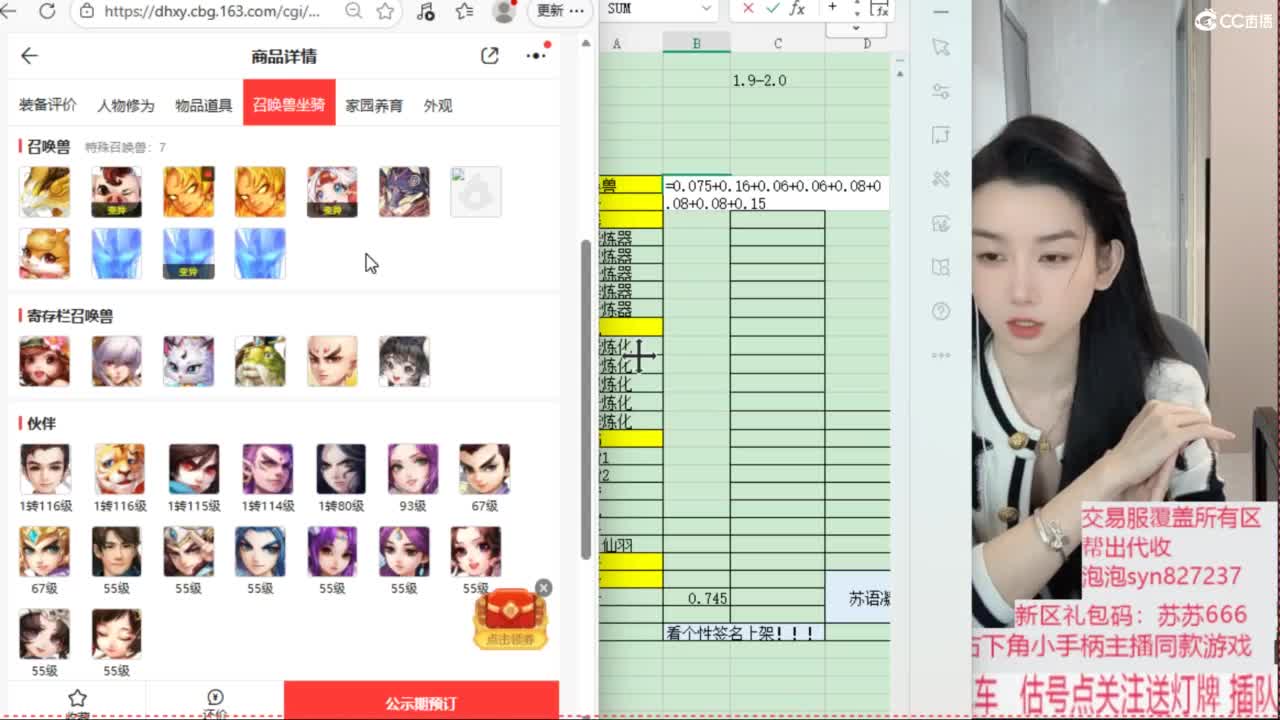Open the sliders settings icon in side panel
This screenshot has width=1280, height=720.
point(940,91)
